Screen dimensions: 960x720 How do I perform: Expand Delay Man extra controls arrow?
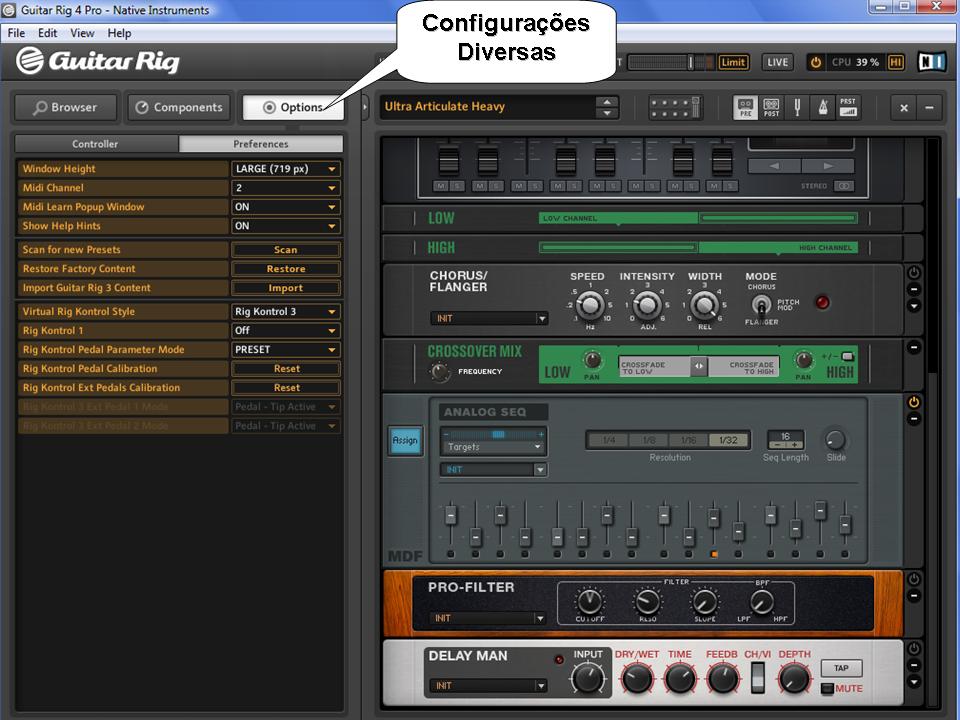(913, 681)
